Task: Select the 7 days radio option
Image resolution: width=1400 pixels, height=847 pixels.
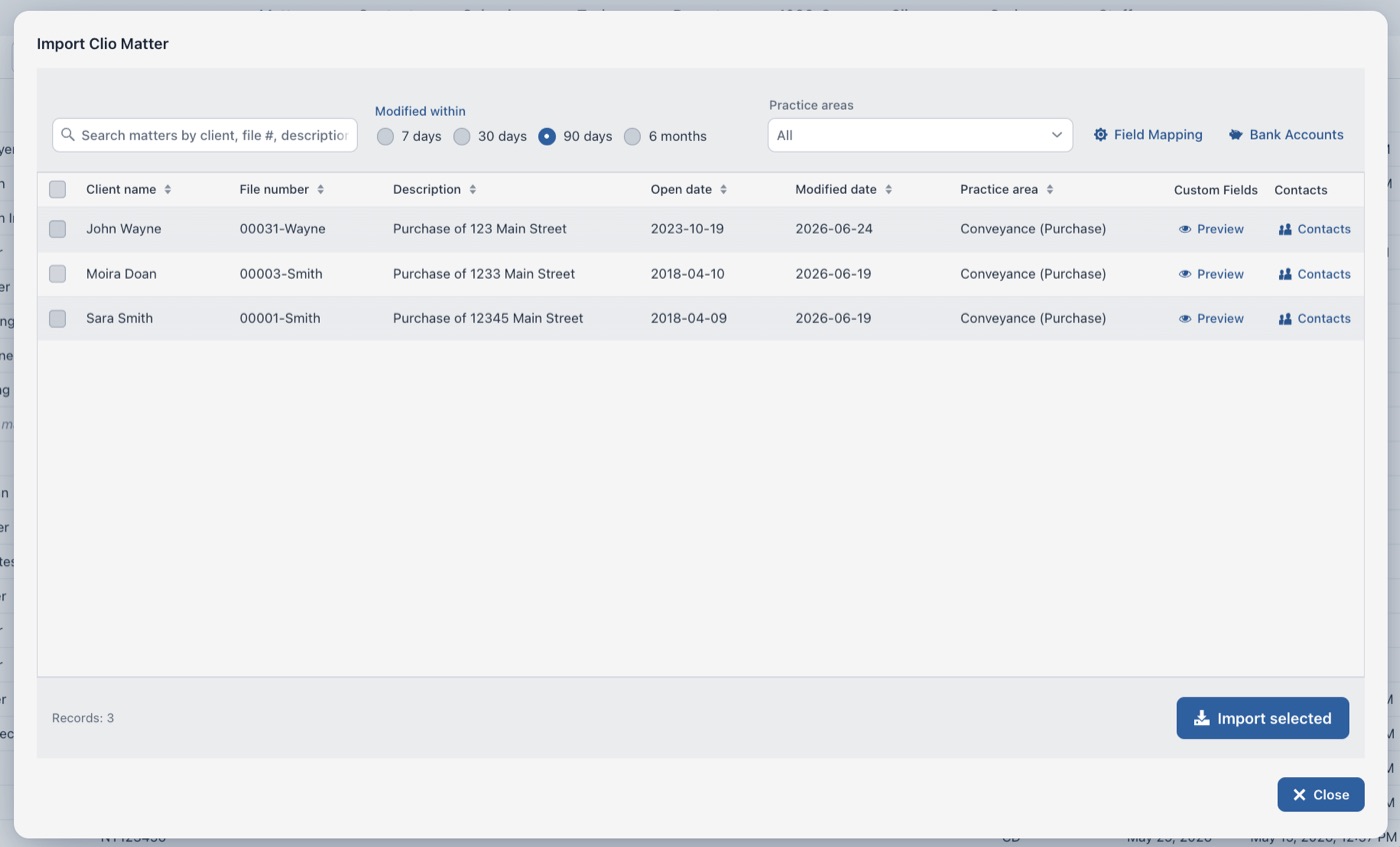Action: (385, 136)
